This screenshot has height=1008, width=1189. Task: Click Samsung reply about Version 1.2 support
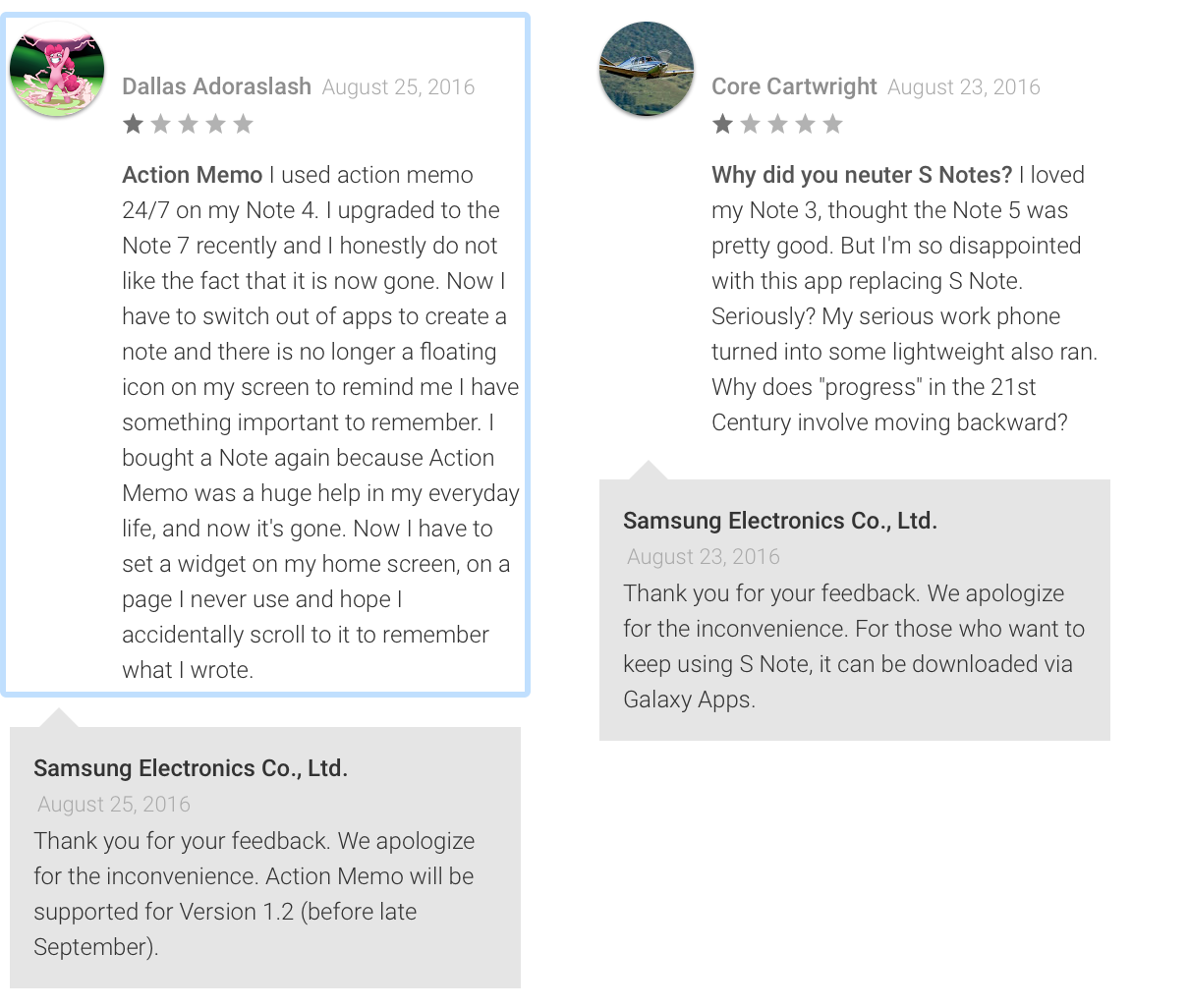(x=254, y=894)
